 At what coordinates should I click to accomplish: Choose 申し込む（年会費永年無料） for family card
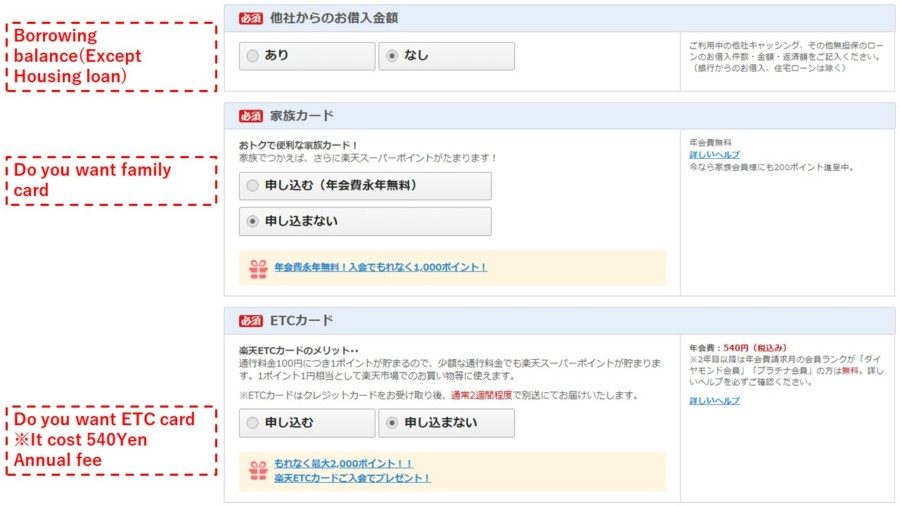(x=252, y=186)
